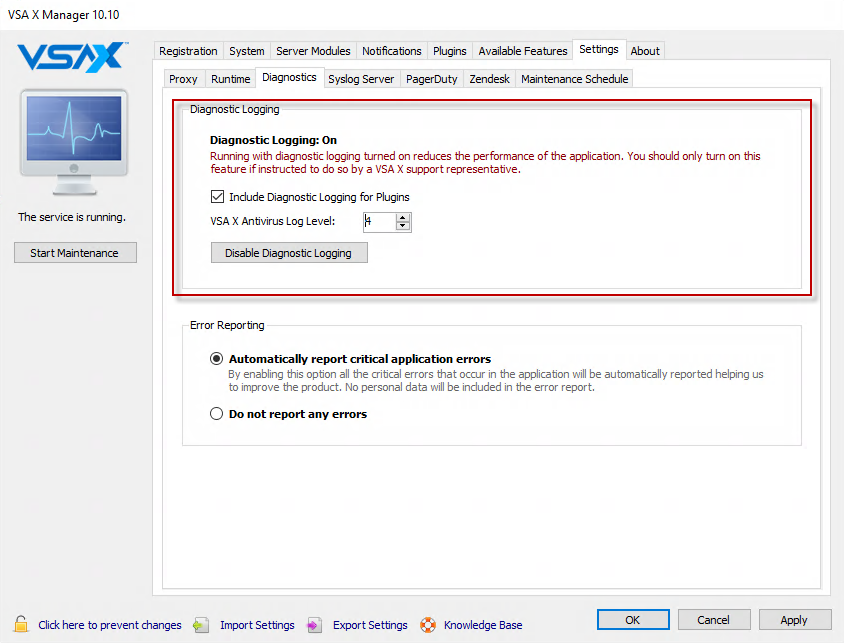
Task: Open the Available Features tab
Action: tap(523, 51)
